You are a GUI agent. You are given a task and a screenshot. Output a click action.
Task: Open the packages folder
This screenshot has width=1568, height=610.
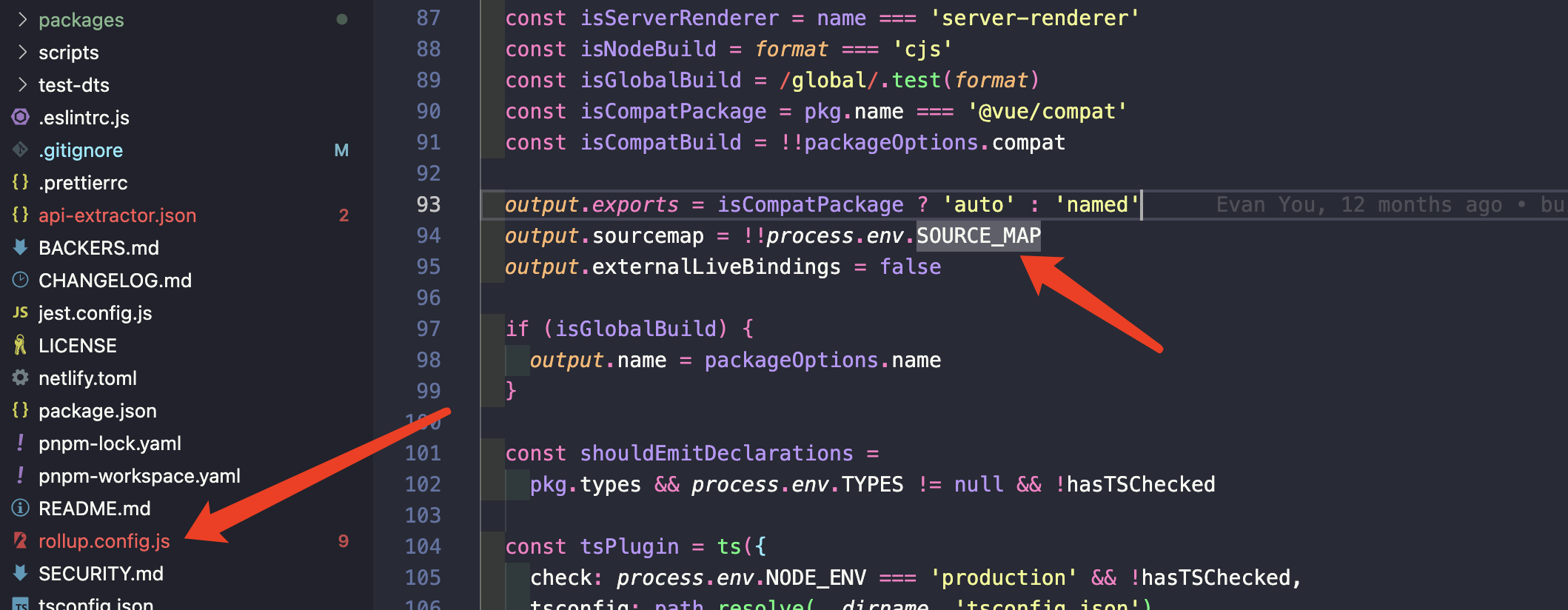pyautogui.click(x=81, y=19)
